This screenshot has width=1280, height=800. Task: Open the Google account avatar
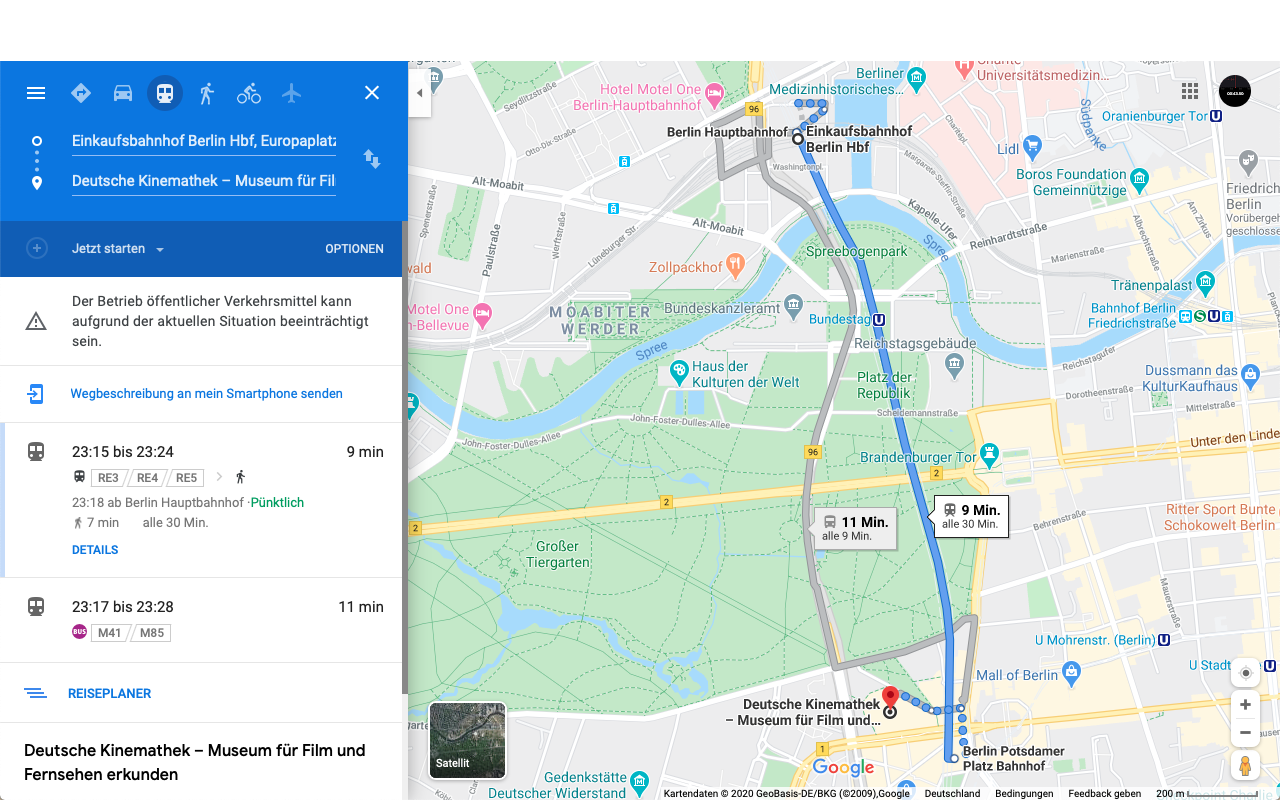[1235, 91]
